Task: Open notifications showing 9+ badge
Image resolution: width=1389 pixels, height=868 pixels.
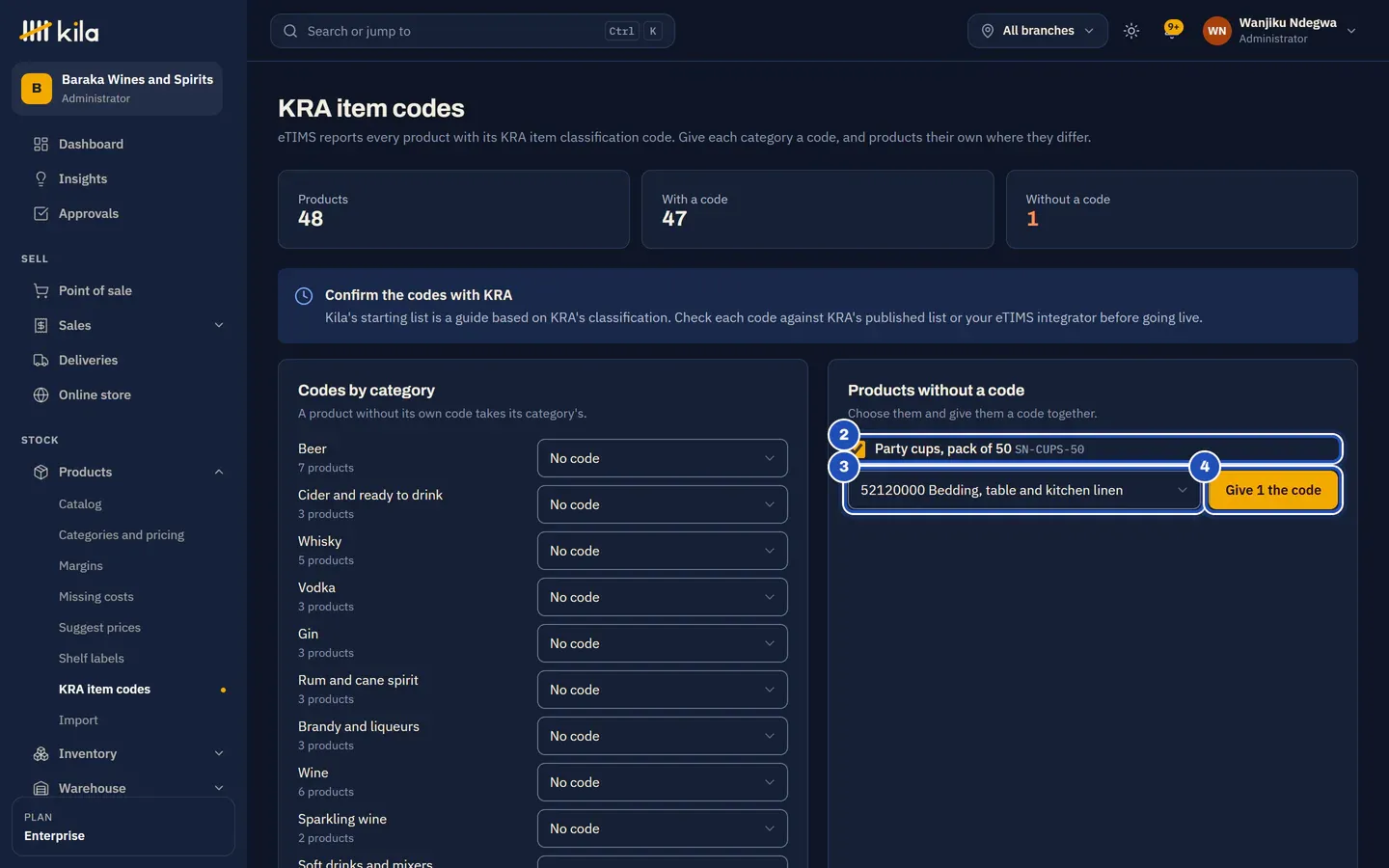Action: click(1173, 30)
